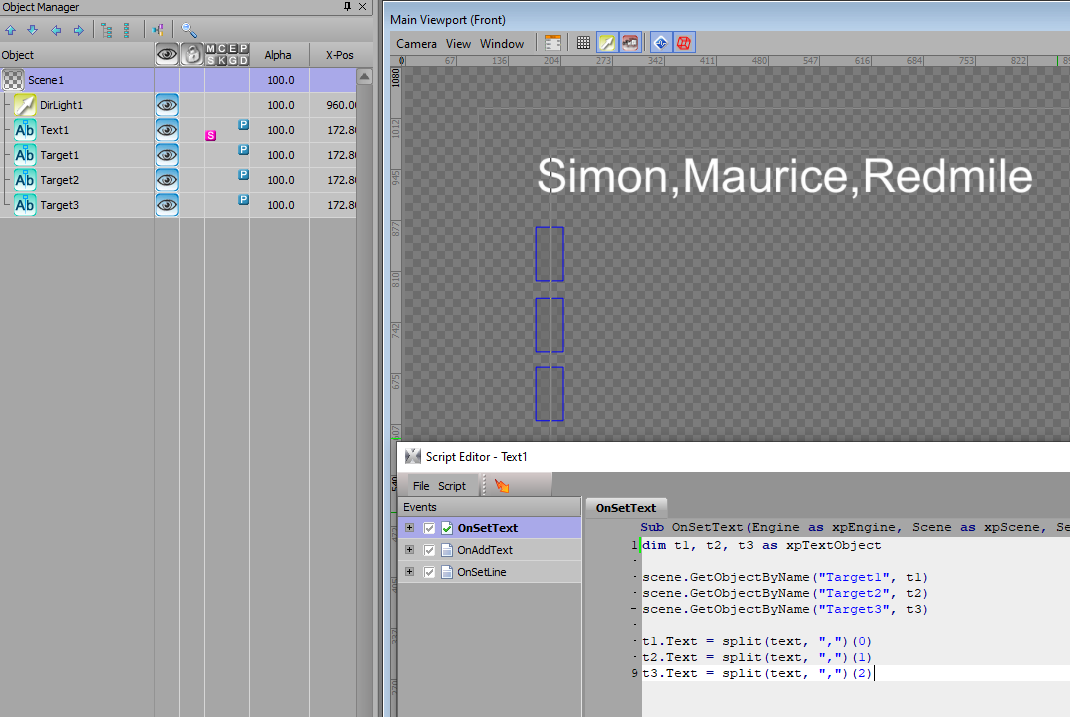This screenshot has width=1070, height=717.
Task: Hide the DirLight1 object using its eye
Action: point(167,105)
